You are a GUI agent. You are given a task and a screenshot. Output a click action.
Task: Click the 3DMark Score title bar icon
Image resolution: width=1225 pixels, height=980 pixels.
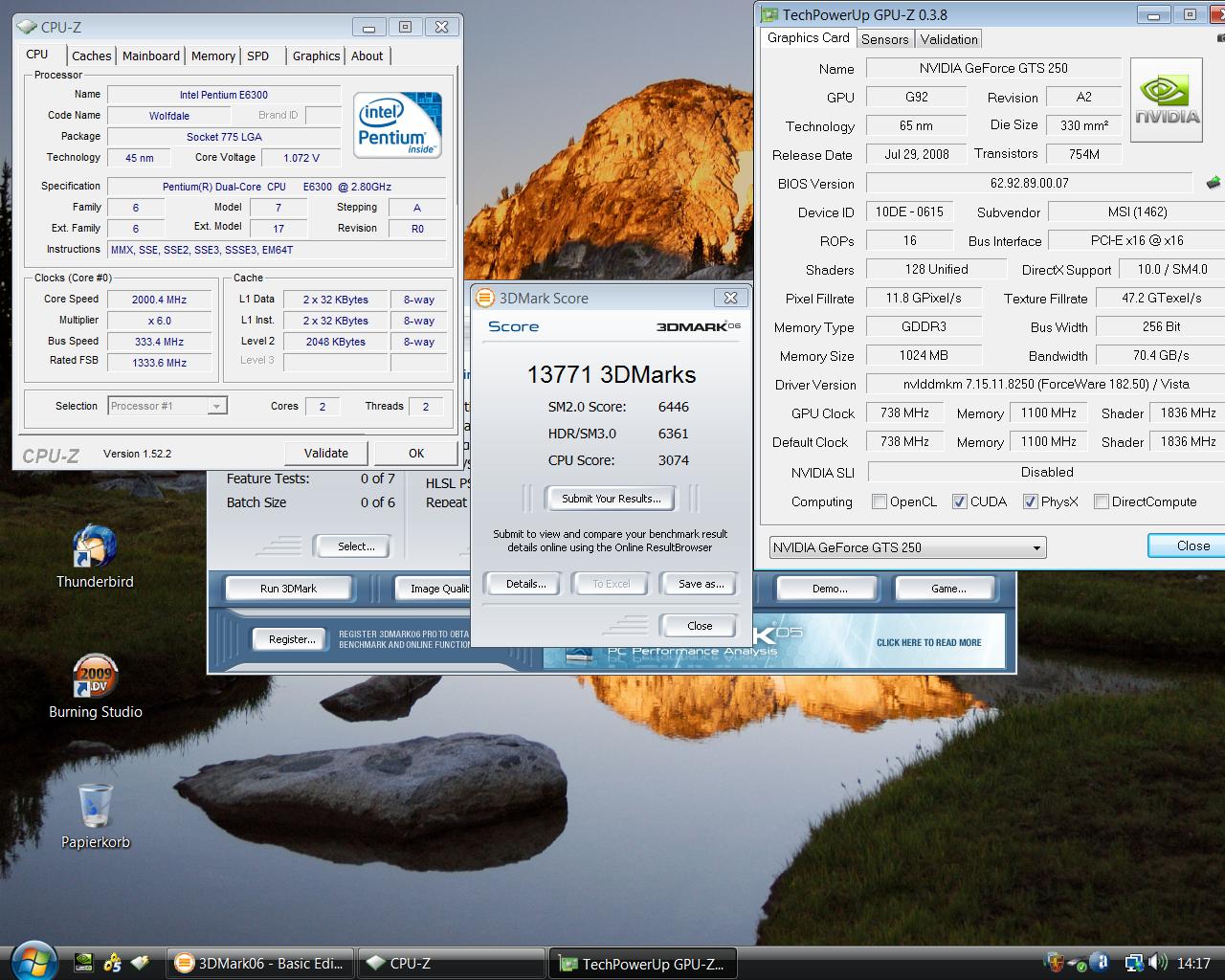[484, 298]
